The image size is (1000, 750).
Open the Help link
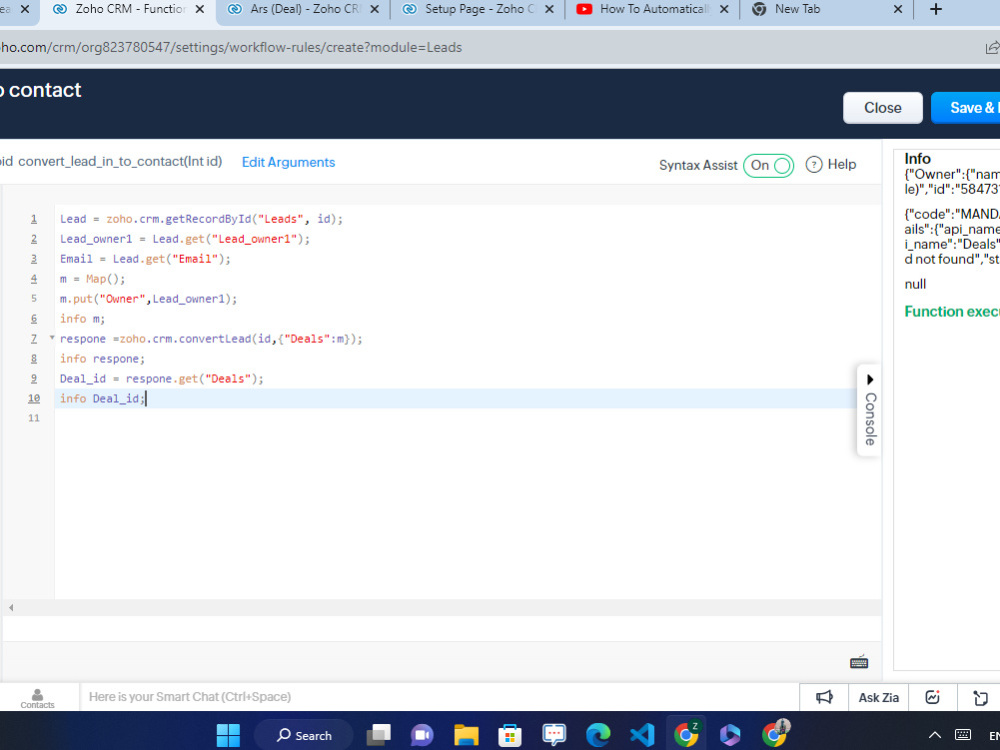841,165
